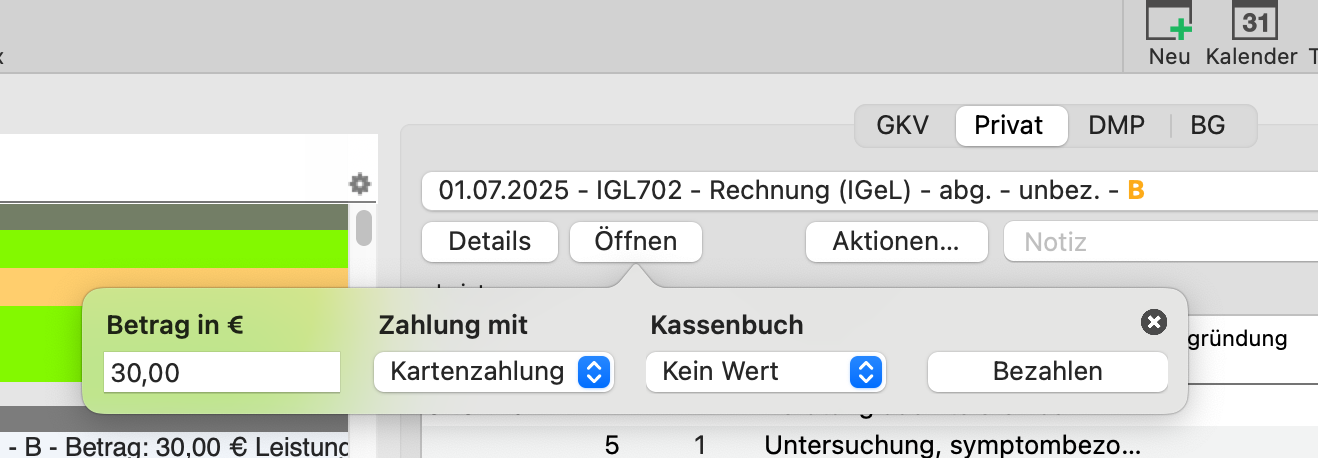1318x458 pixels.
Task: Focus the Notiz text field
Action: [1161, 241]
